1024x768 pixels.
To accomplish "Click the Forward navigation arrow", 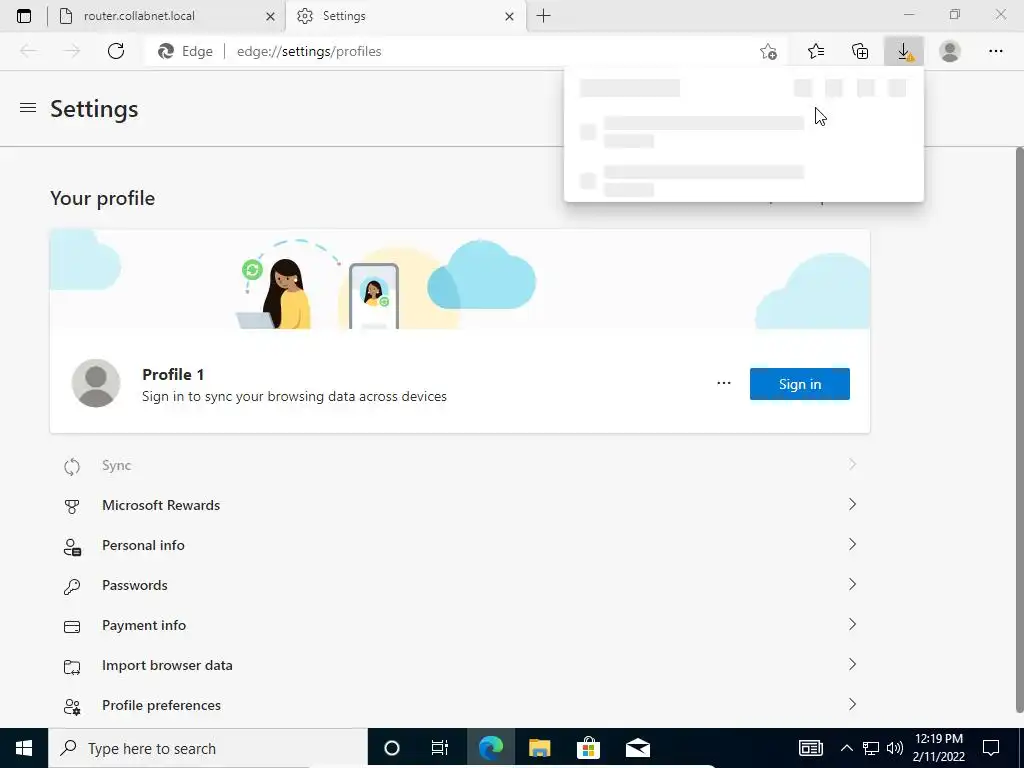I will [x=72, y=51].
